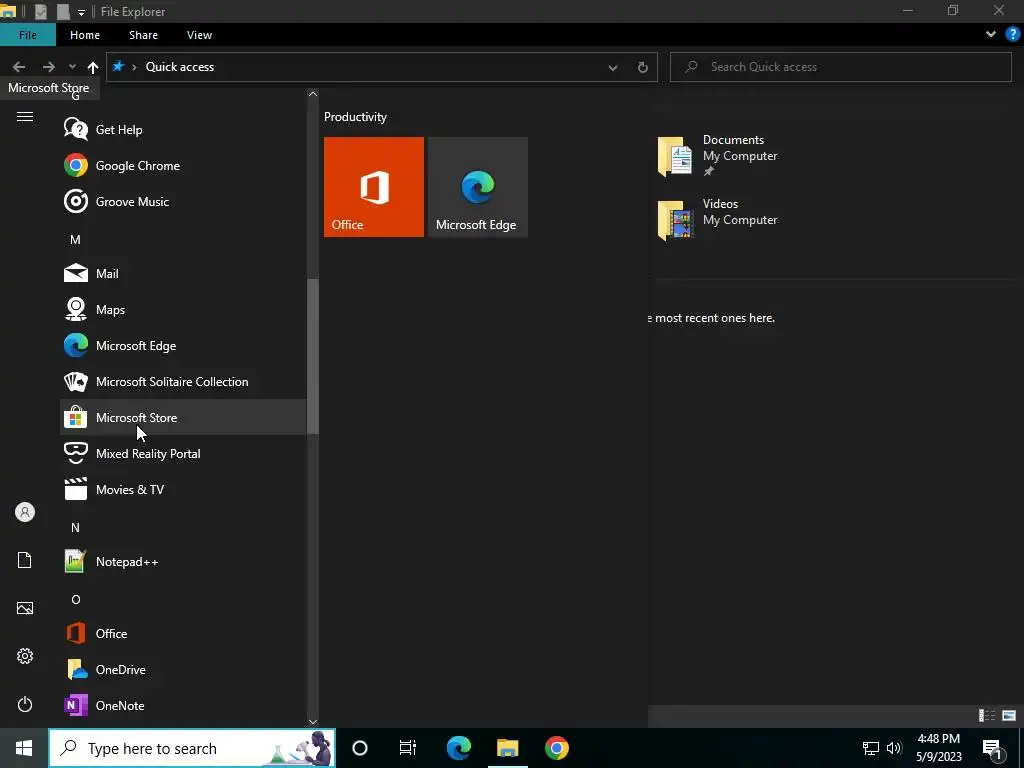
Task: Open Movies & TV app
Action: click(x=183, y=489)
